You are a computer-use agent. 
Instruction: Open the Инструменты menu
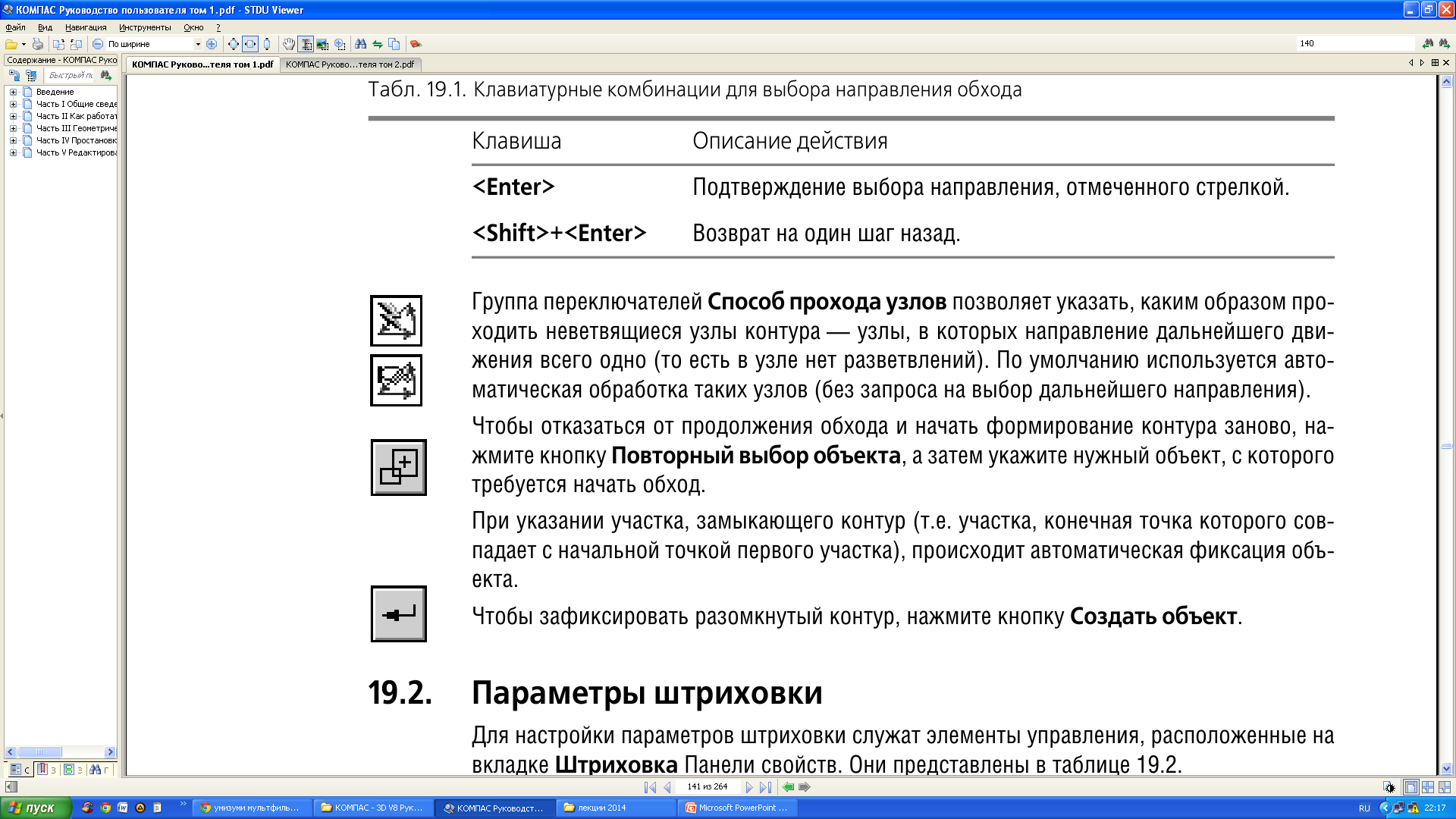click(x=145, y=27)
